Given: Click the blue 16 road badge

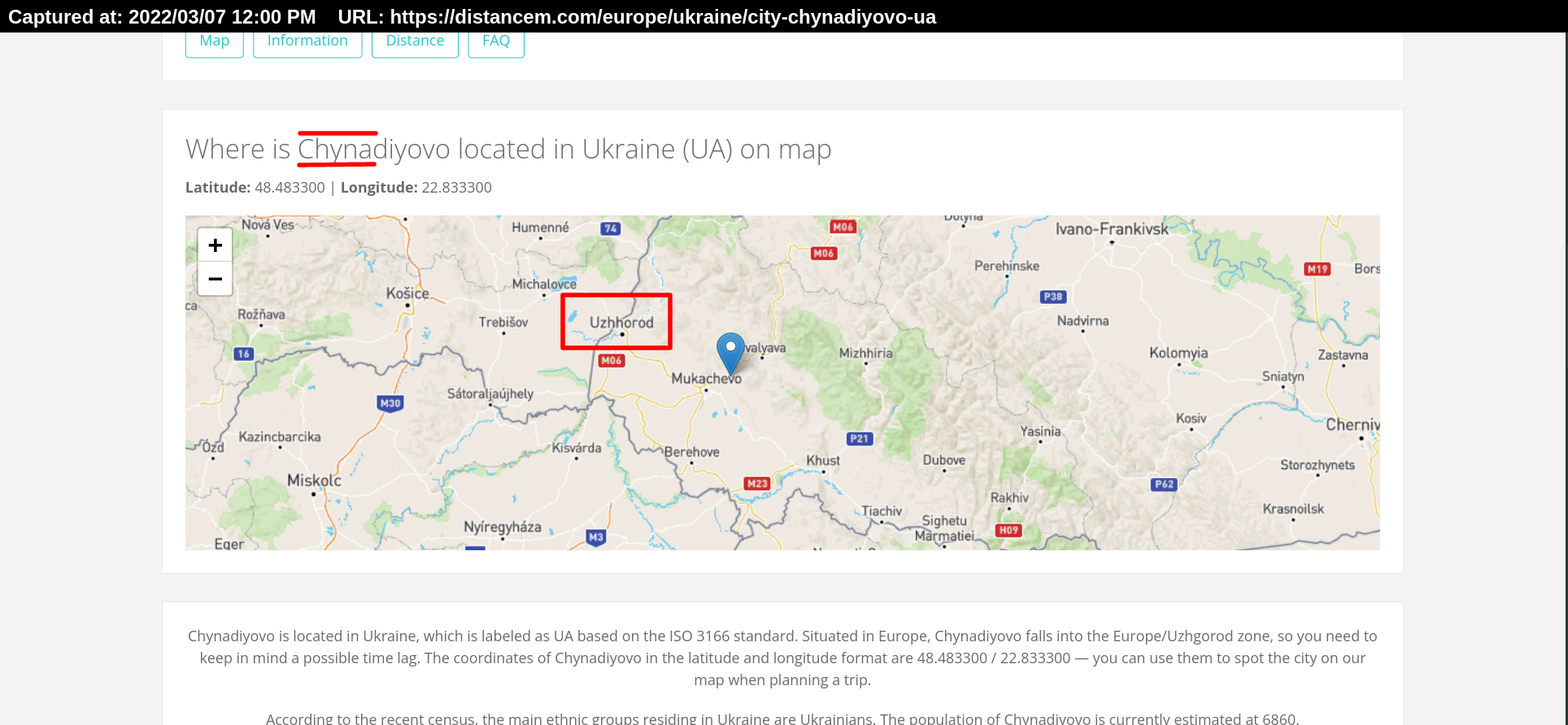Looking at the screenshot, I should (x=244, y=354).
